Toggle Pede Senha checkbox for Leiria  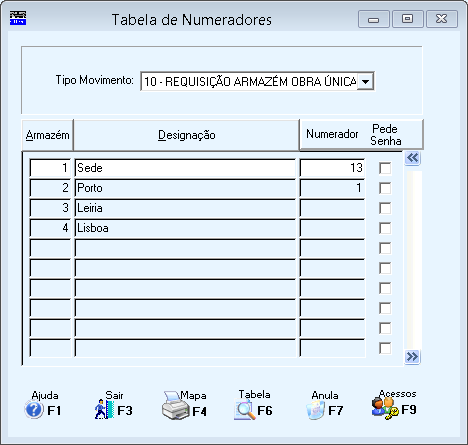coord(385,208)
